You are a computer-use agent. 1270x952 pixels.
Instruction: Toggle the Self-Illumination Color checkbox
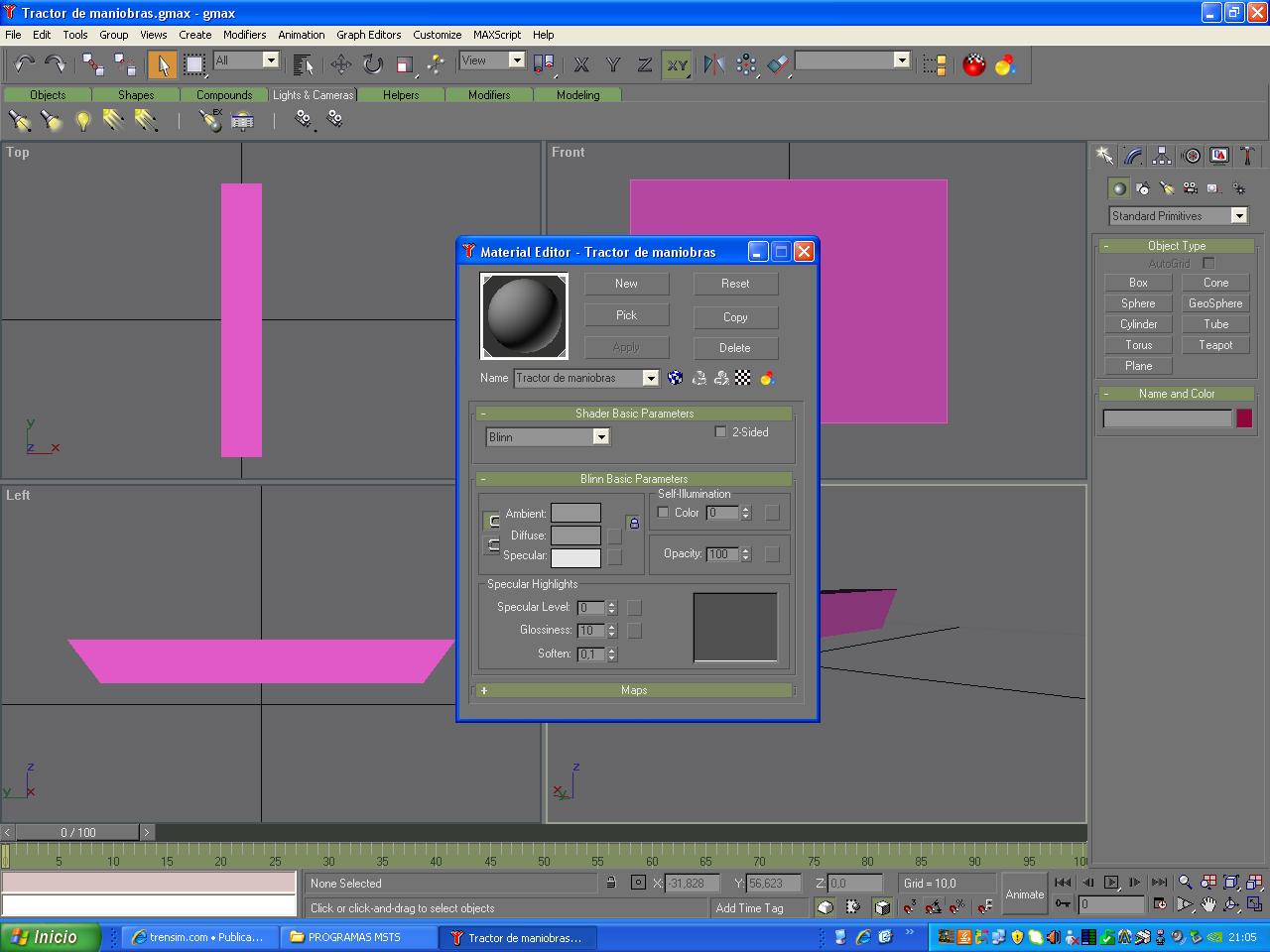(664, 513)
